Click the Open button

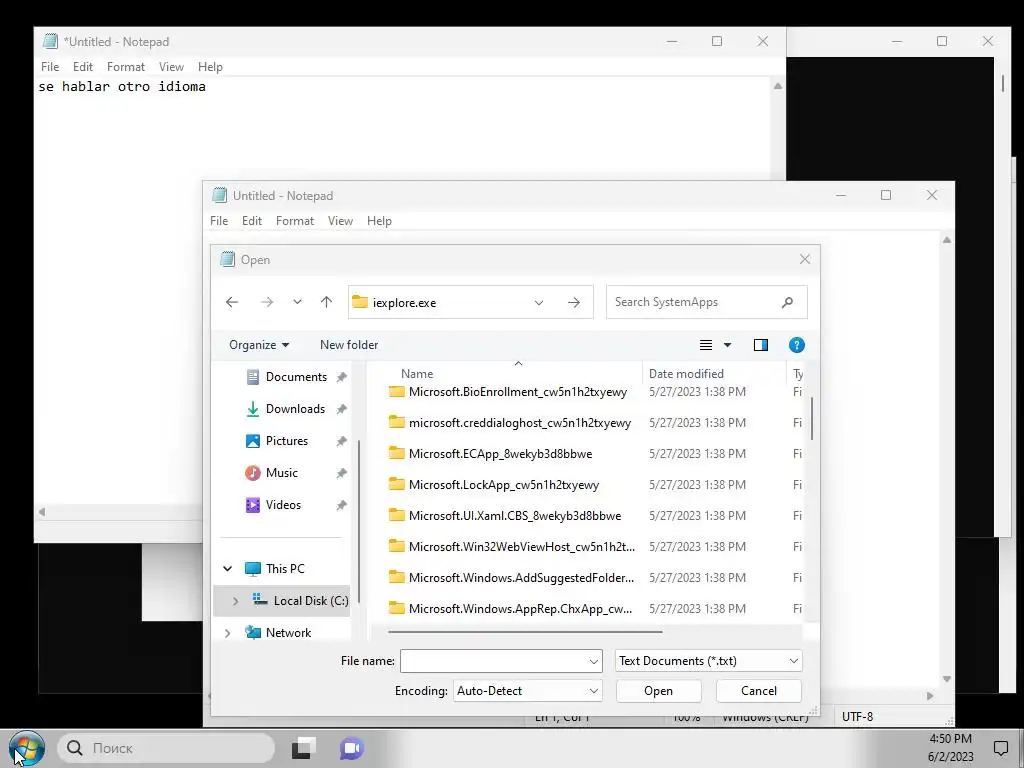tap(658, 691)
